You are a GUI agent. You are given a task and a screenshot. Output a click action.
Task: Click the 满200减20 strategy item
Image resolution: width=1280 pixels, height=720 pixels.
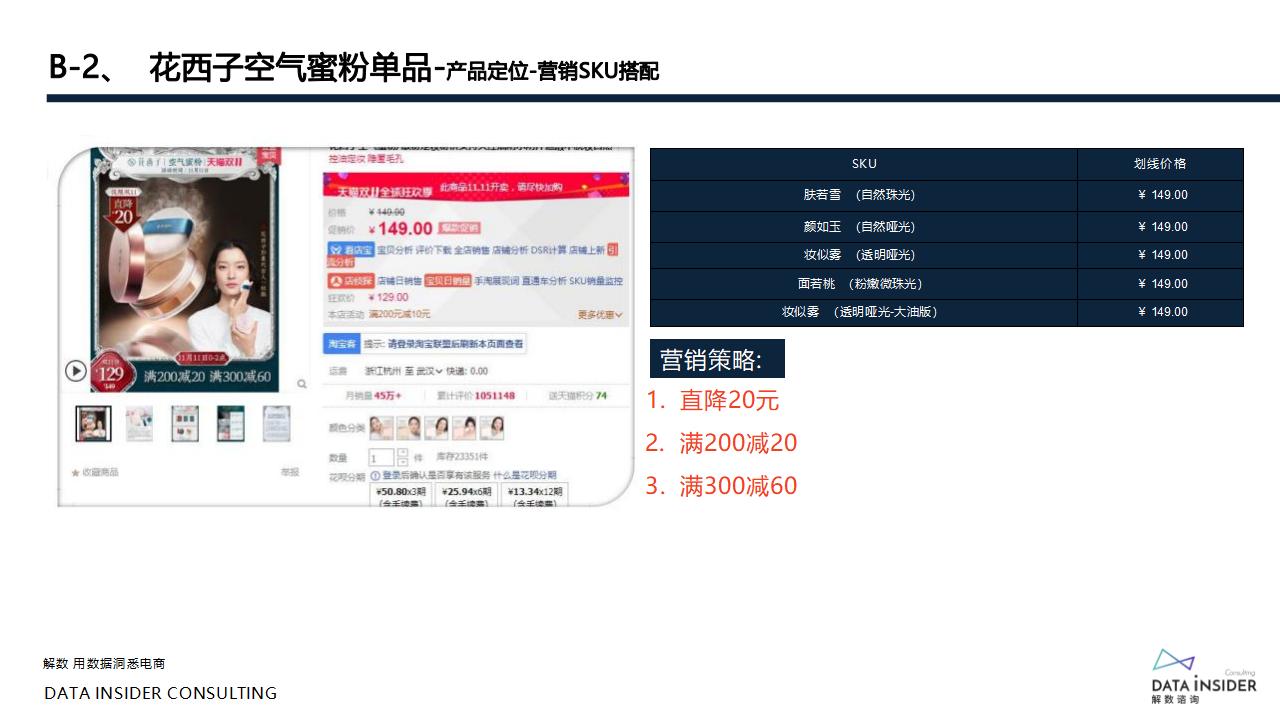738,443
